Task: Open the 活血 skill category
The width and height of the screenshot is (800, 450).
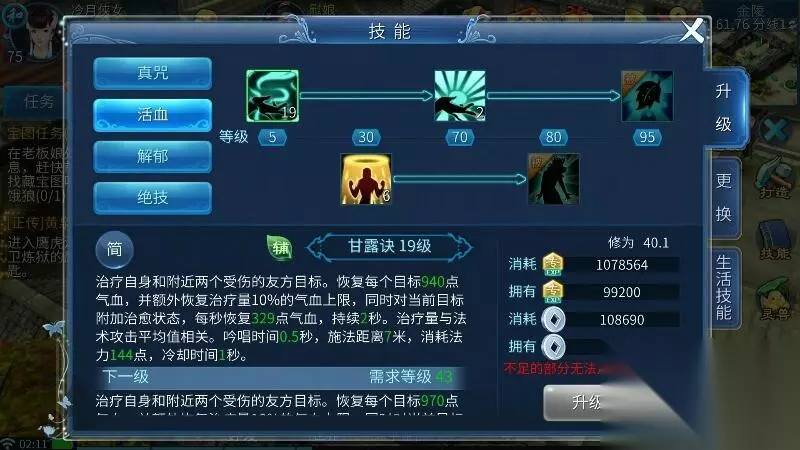Action: pos(153,115)
